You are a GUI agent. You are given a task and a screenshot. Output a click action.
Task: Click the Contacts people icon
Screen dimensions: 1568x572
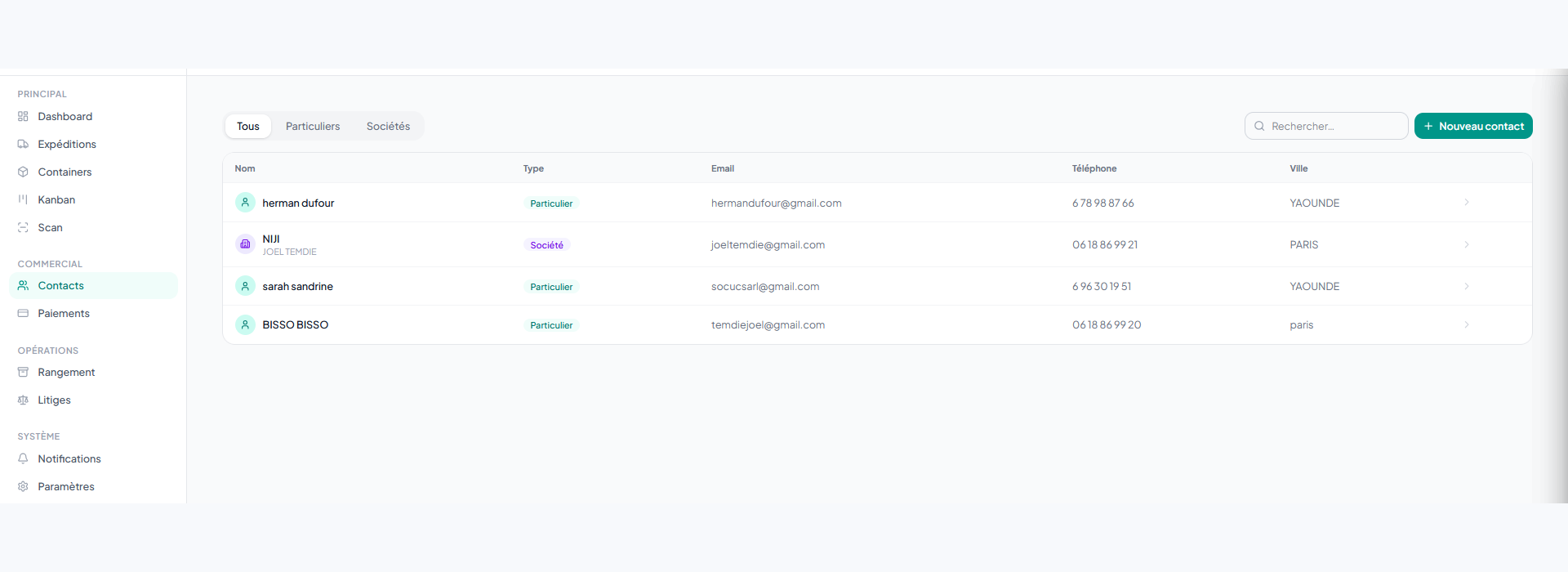23,286
